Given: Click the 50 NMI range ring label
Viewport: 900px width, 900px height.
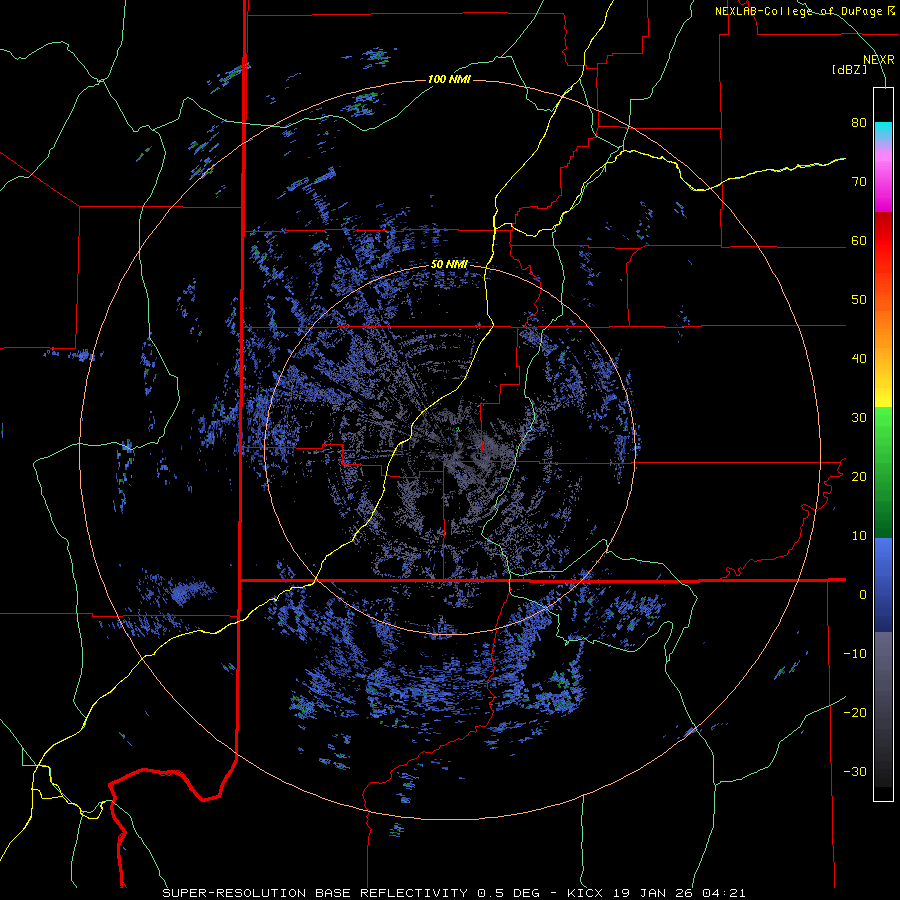Looking at the screenshot, I should click(449, 265).
